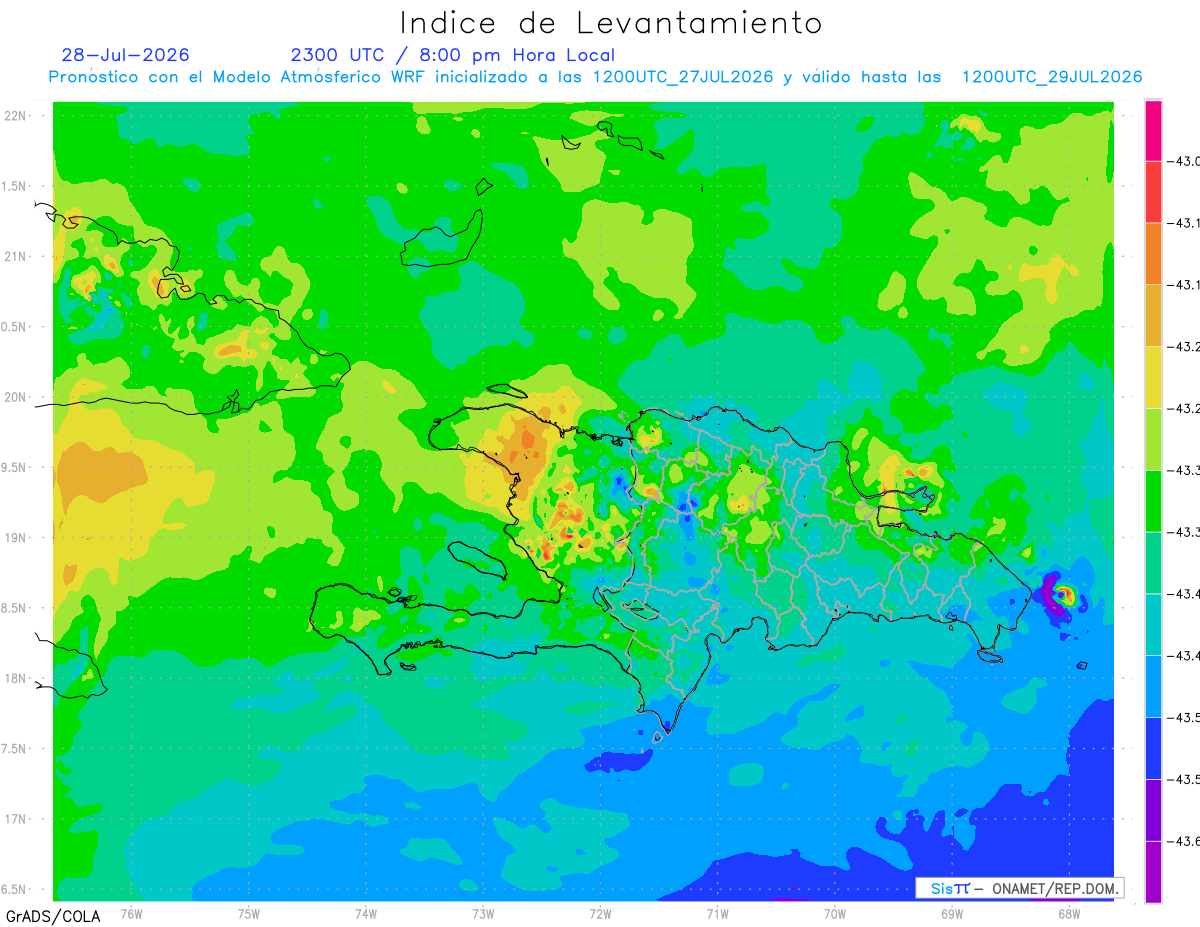The image size is (1200, 927).
Task: Click the hot pink swatch on the color bar
Action: click(1153, 130)
